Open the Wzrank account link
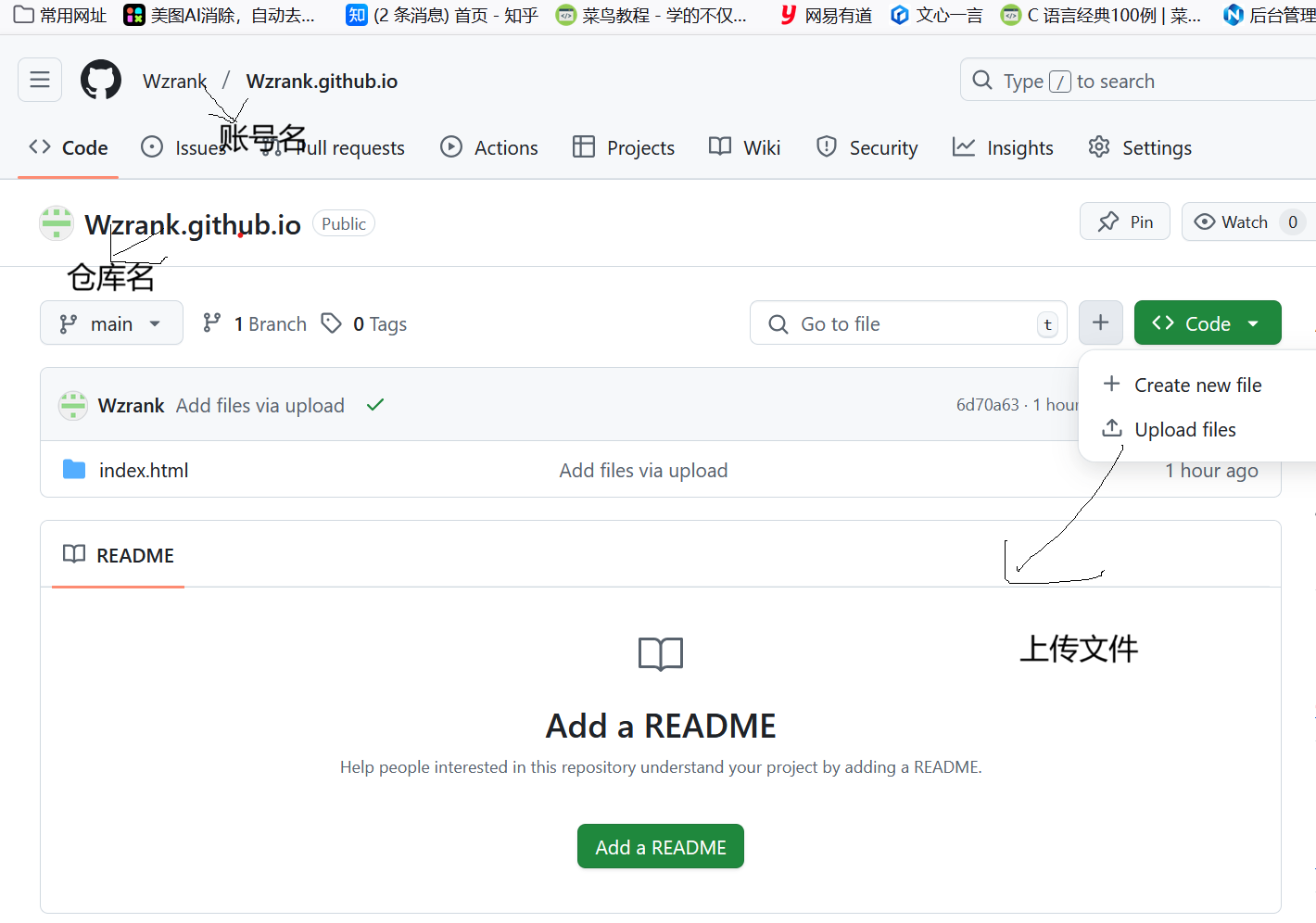The image size is (1316, 923). [x=174, y=82]
